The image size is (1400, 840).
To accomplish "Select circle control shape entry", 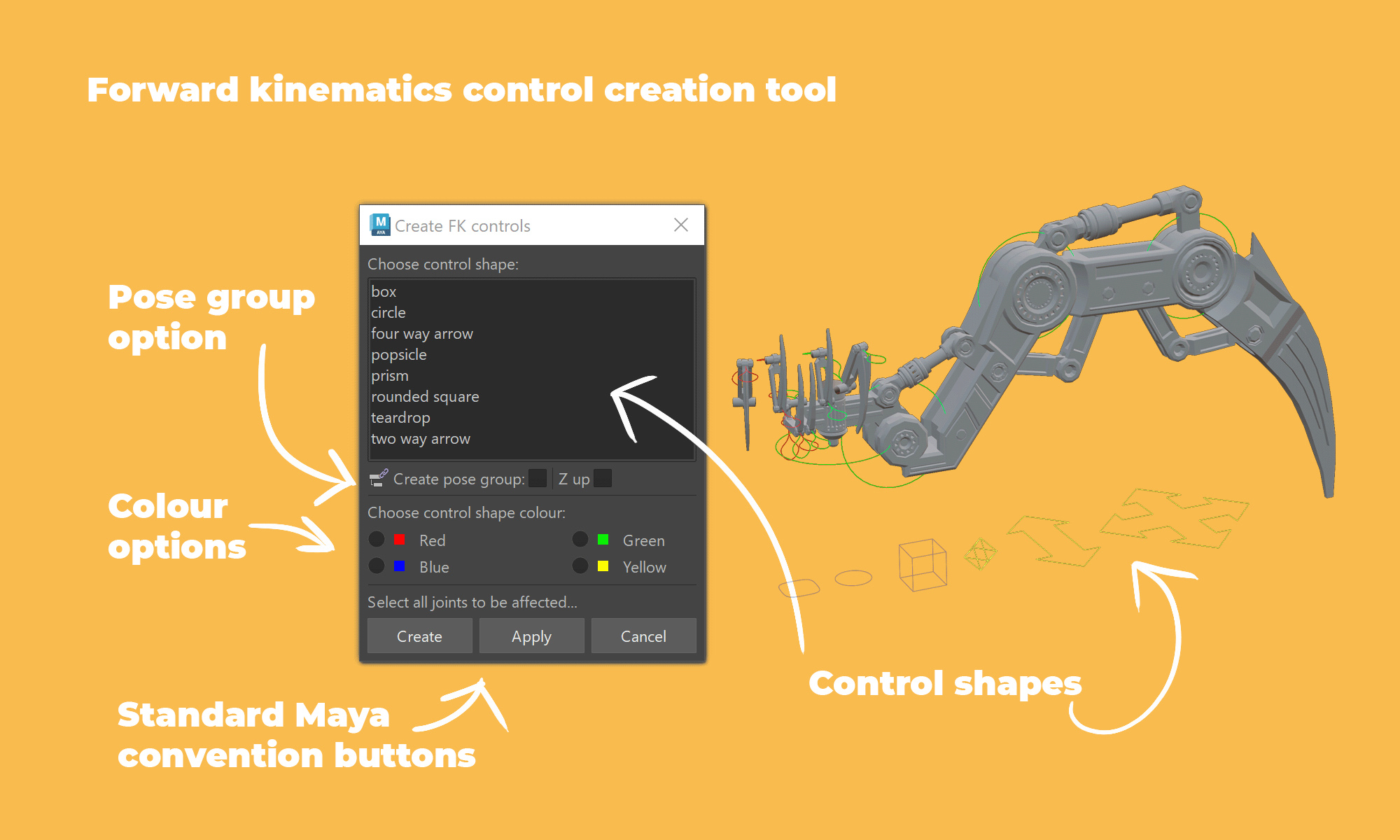I will point(388,312).
